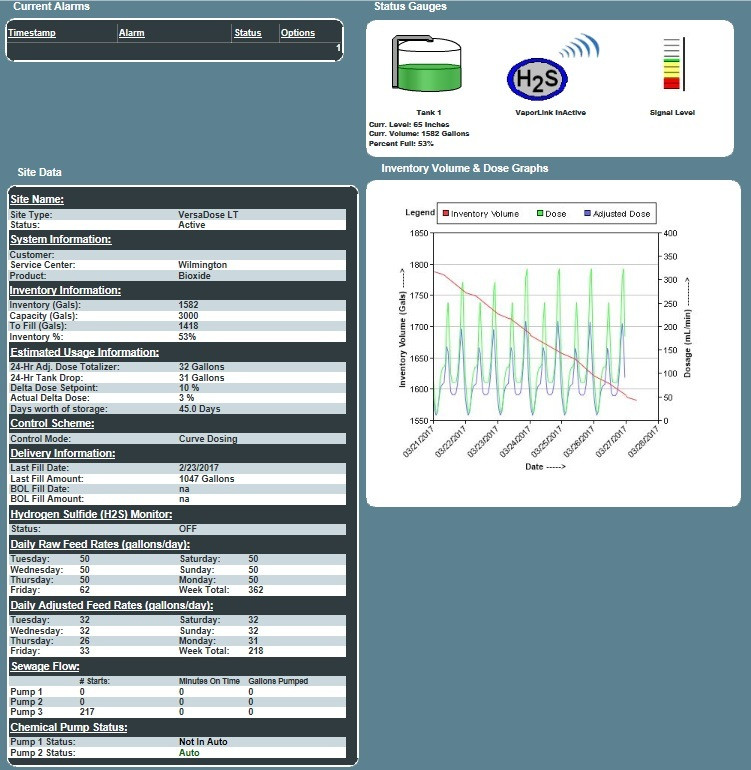
Task: Click the Signal Level bar indicator
Action: (x=671, y=64)
